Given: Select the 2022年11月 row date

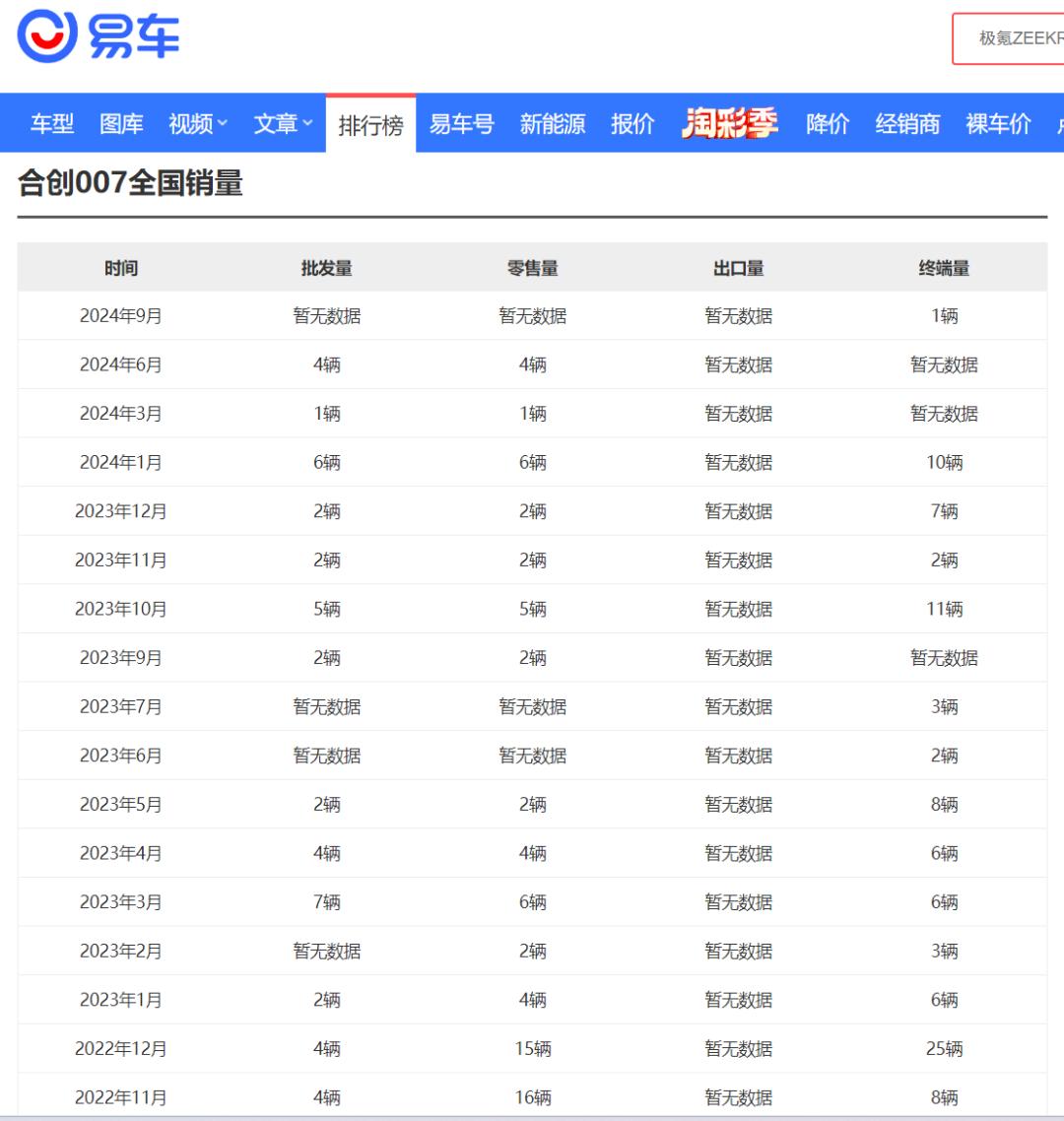Looking at the screenshot, I should click(121, 1097).
